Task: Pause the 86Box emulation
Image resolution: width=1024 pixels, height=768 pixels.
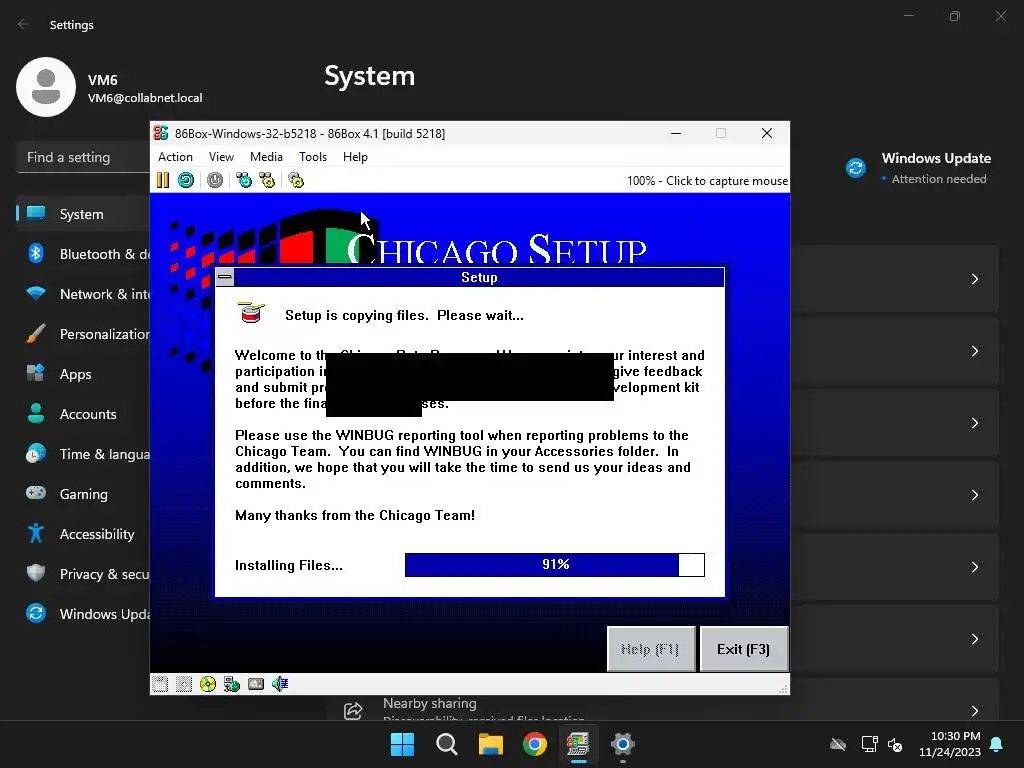Action: pos(163,180)
